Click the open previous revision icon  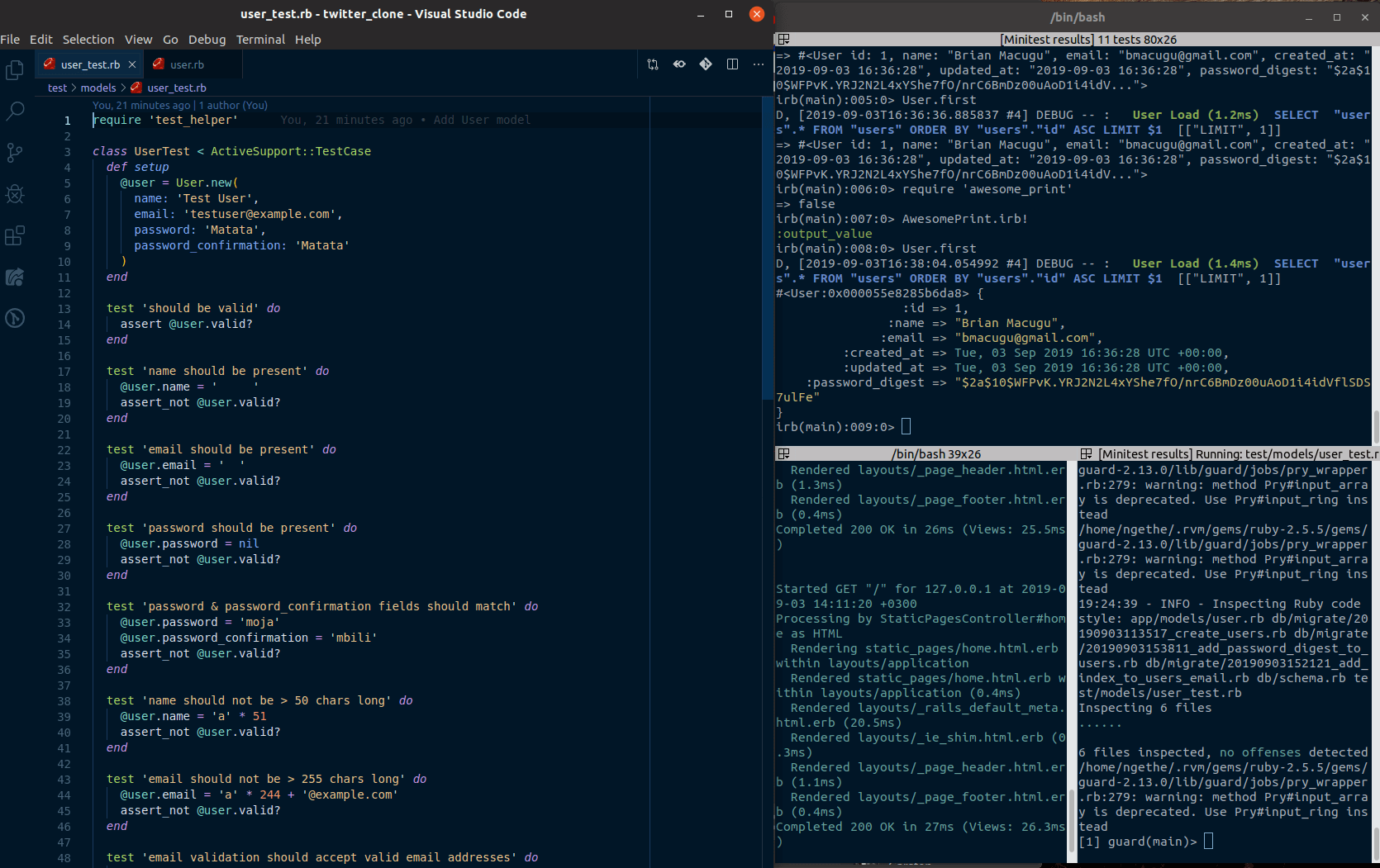pyautogui.click(x=679, y=64)
